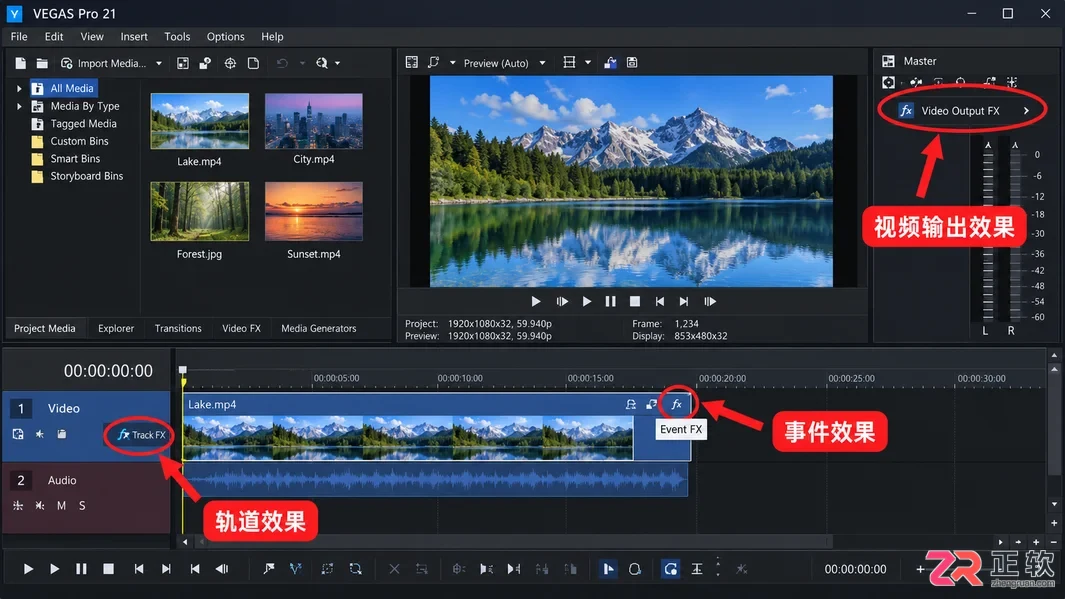Click the Video Output FX button
The image size is (1065, 599).
pyautogui.click(x=963, y=111)
